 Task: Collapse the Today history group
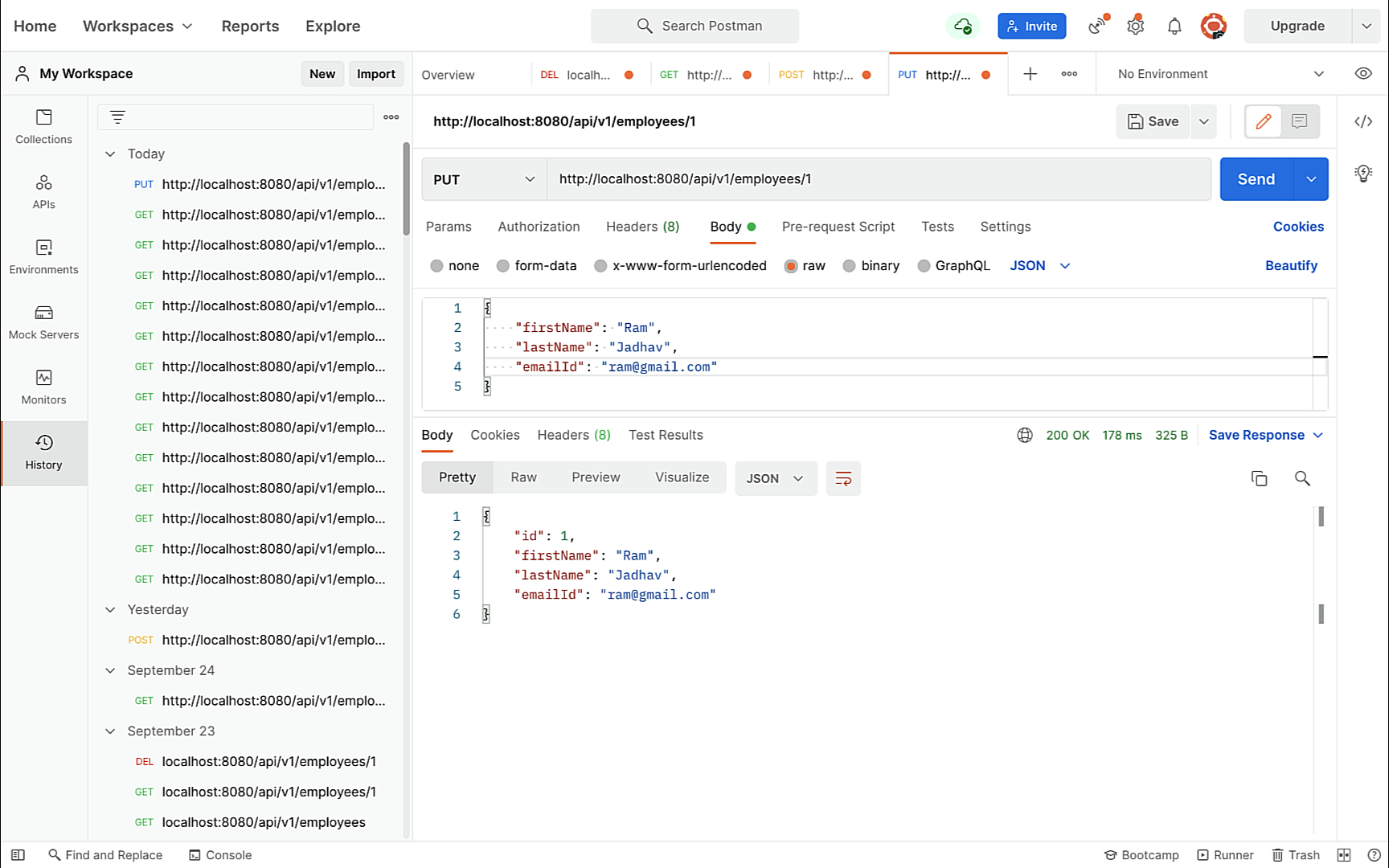coord(110,154)
